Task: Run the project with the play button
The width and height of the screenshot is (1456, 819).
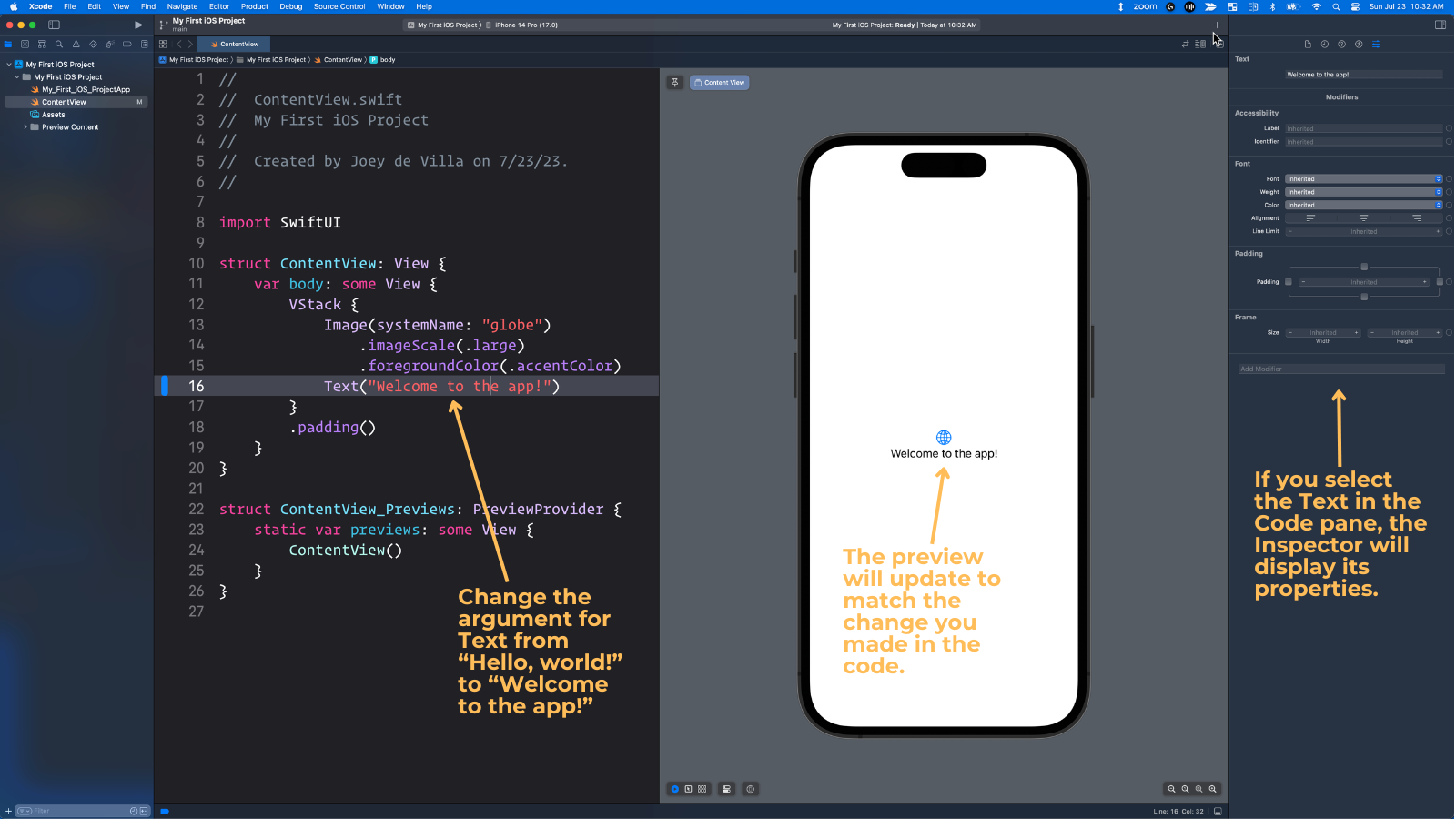Action: tap(138, 25)
